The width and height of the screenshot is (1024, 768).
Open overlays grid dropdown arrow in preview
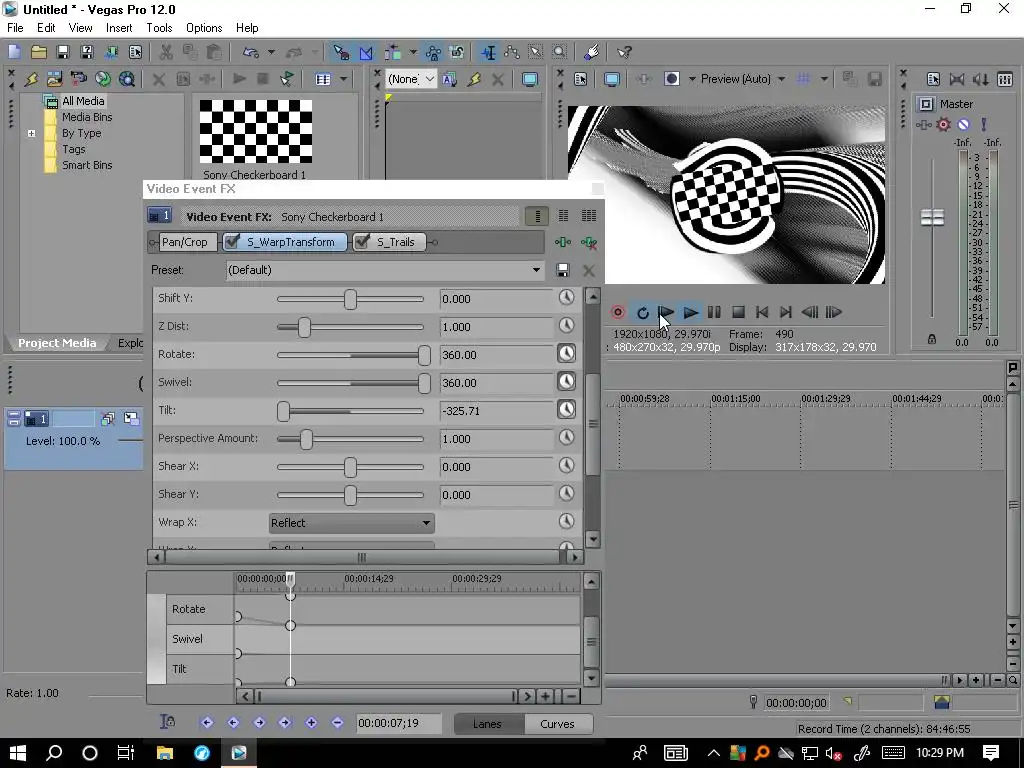824,79
